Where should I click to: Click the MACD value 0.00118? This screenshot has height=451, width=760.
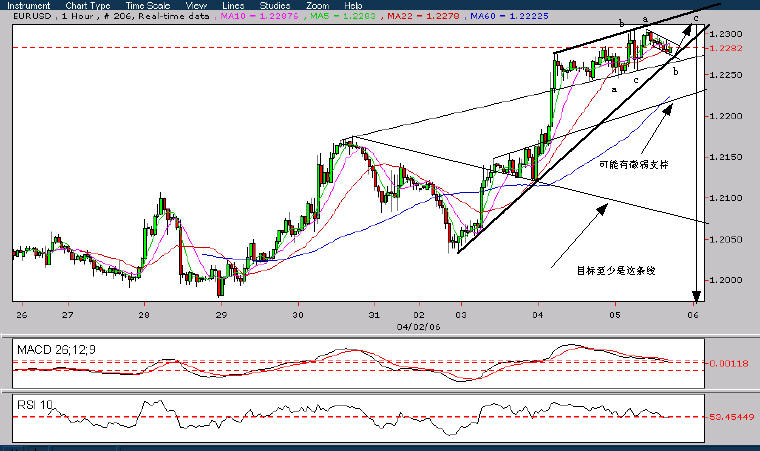[729, 363]
